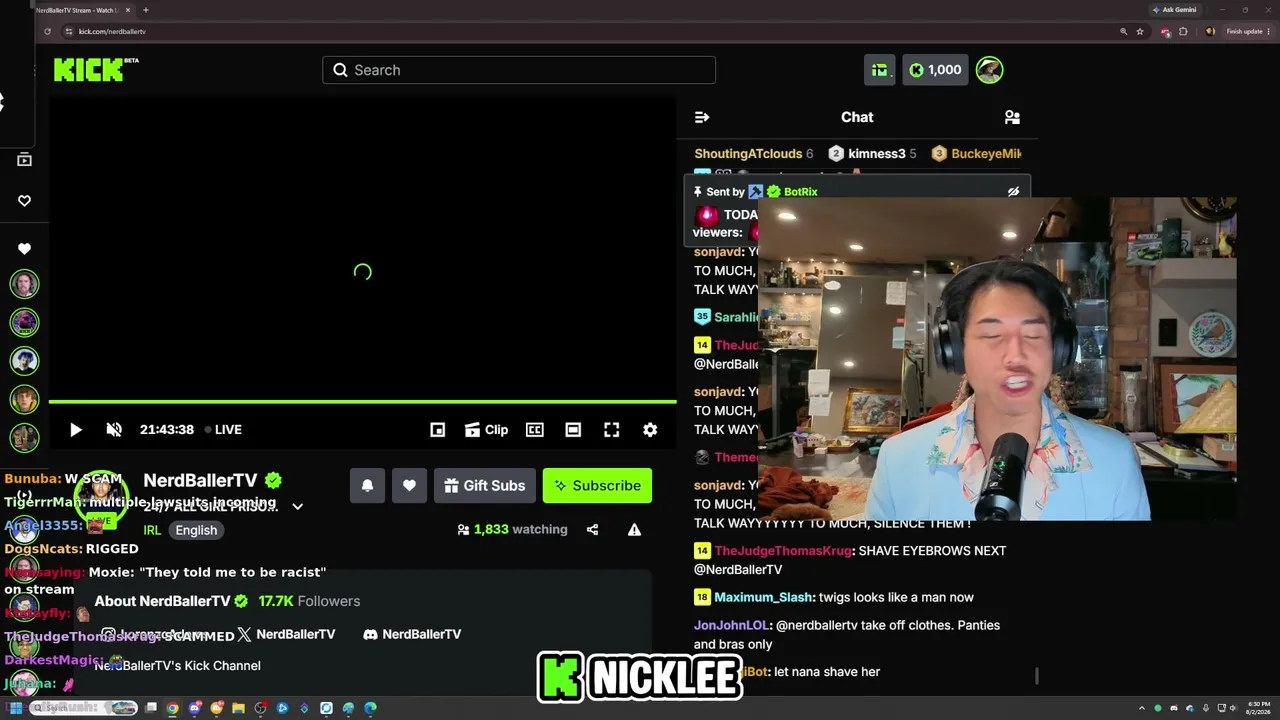Click the Kick logo to go home
Viewport: 1280px width, 720px height.
[95, 69]
